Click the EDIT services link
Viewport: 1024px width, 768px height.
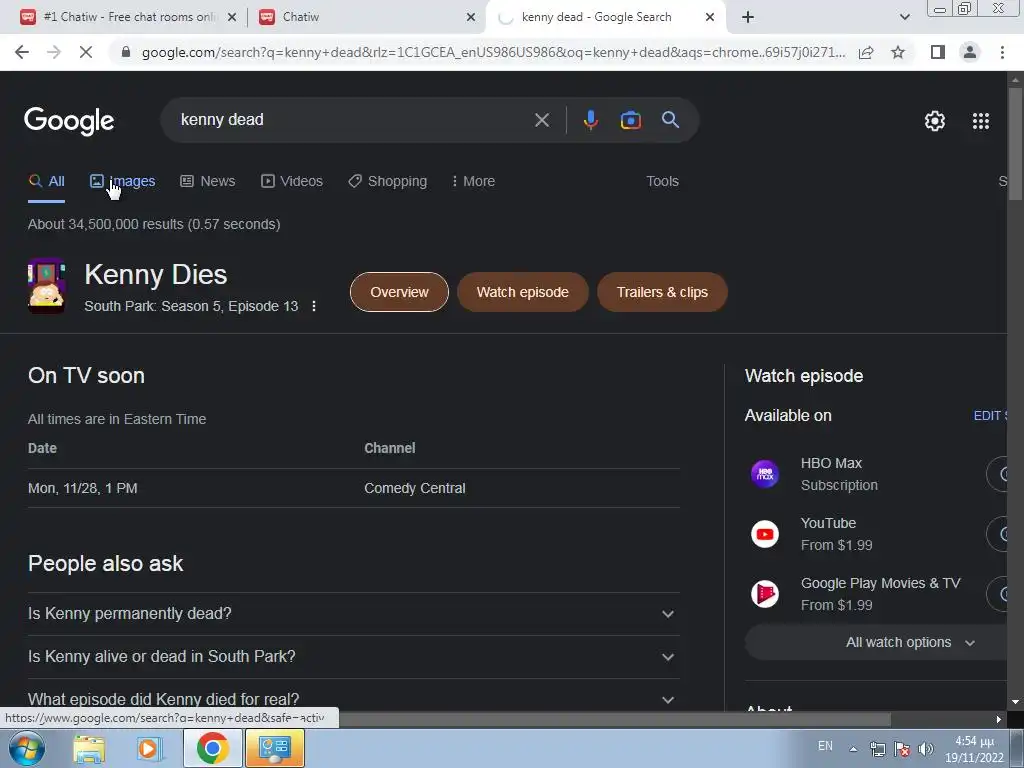[990, 416]
